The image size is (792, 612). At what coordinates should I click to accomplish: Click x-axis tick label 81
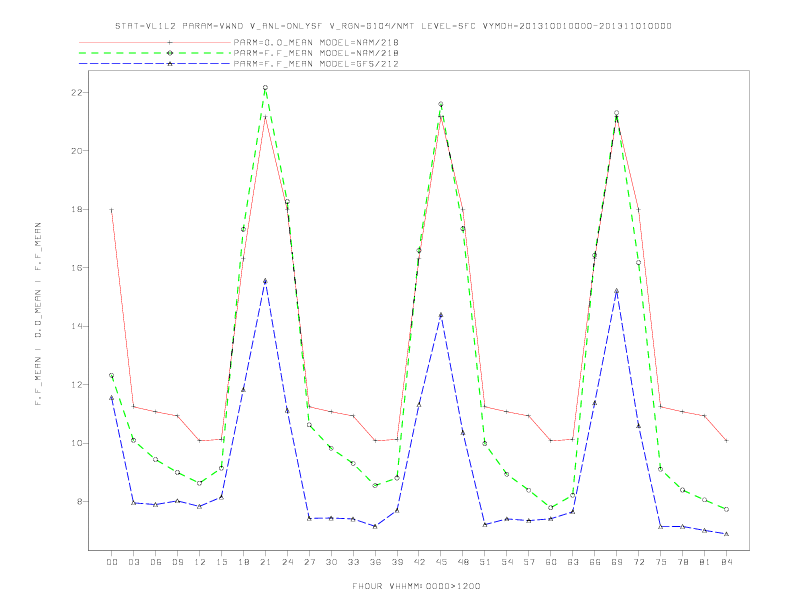point(705,562)
